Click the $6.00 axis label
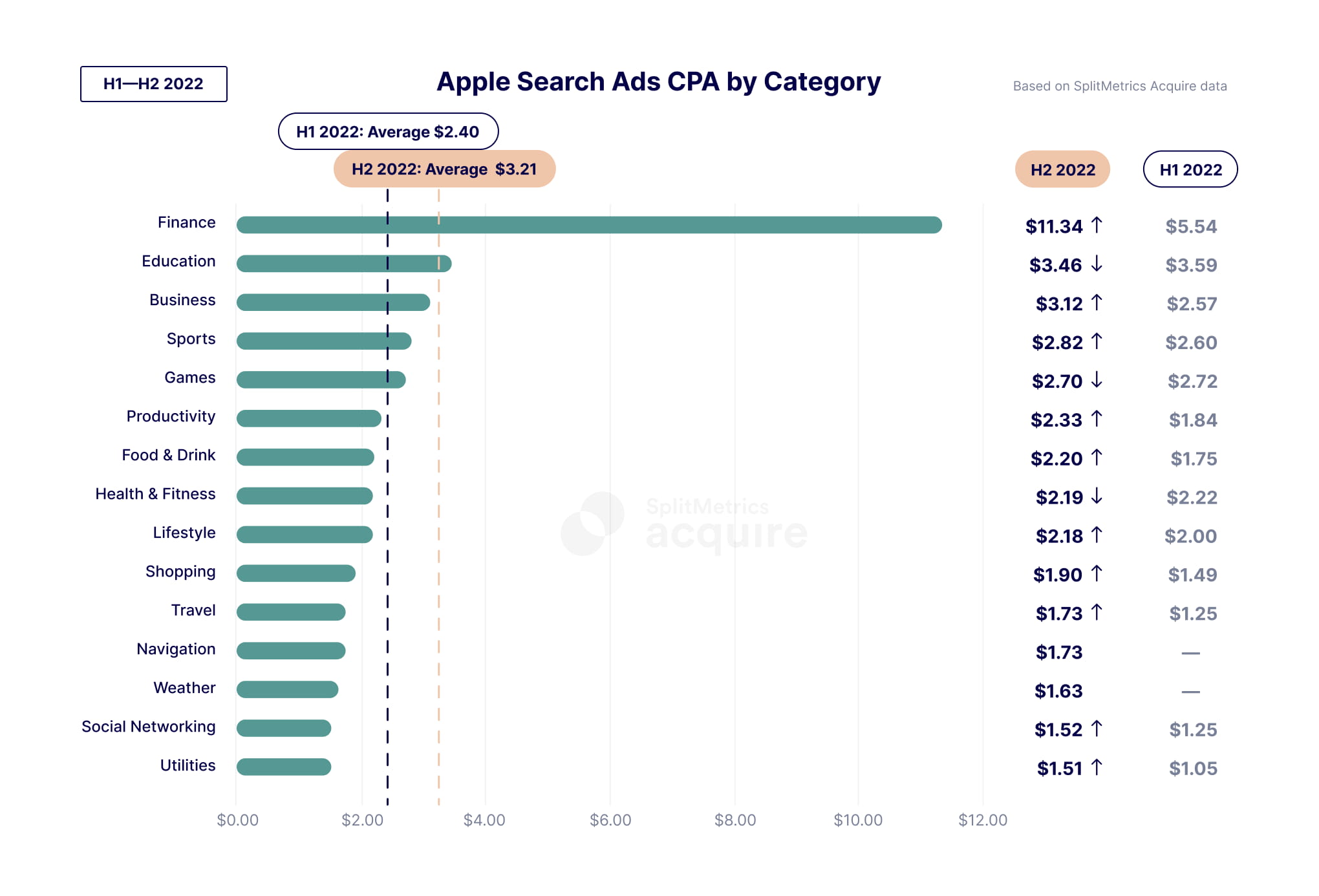The image size is (1319, 896). (610, 820)
